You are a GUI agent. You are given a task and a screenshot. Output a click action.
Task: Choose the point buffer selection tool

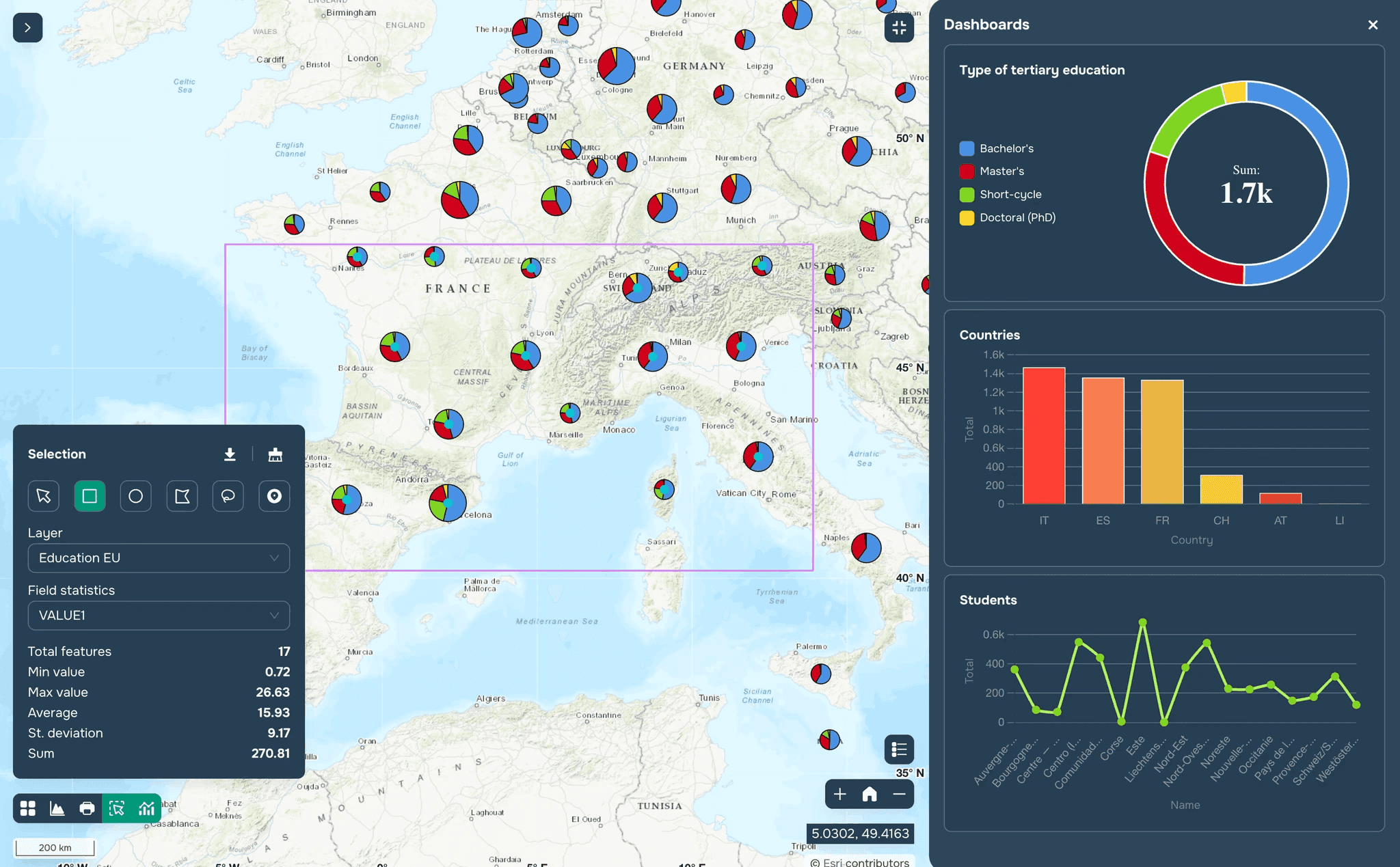pyautogui.click(x=274, y=496)
